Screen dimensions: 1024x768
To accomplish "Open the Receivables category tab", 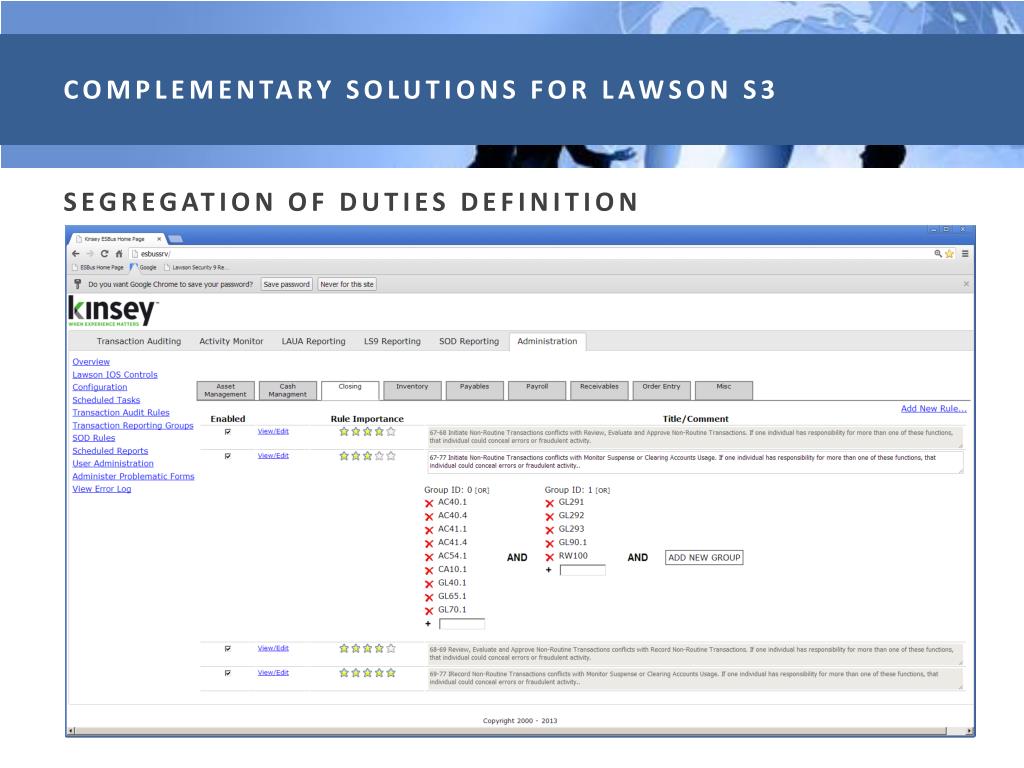I will click(600, 390).
